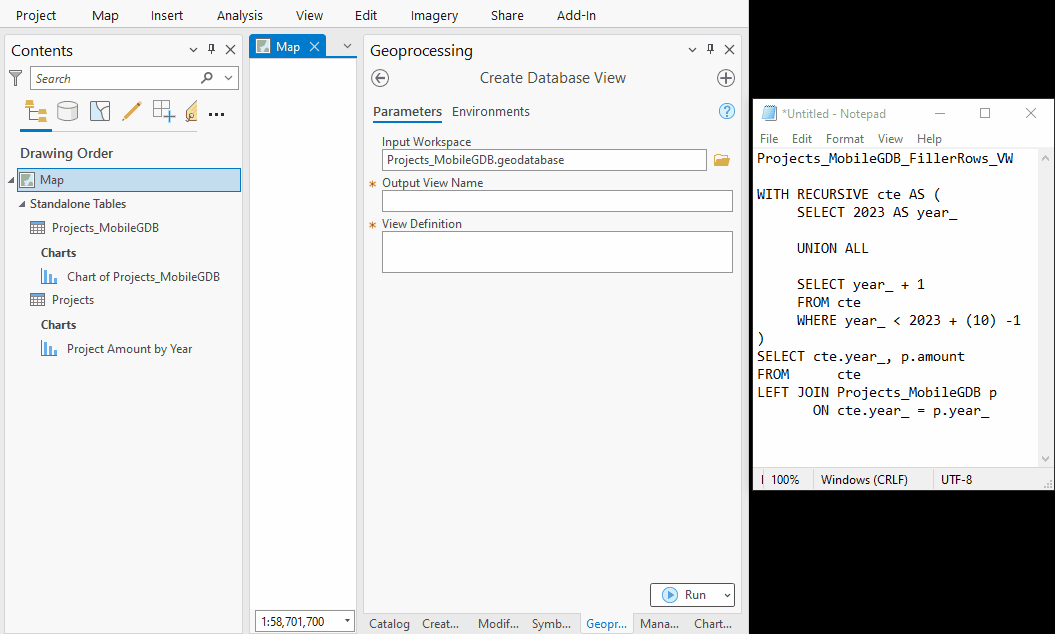Click the Output View Name field

tap(556, 200)
